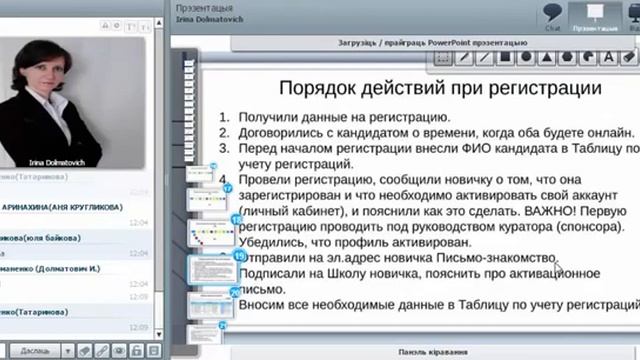Select the rectangle shape tool
The image size is (640, 360).
505,58
